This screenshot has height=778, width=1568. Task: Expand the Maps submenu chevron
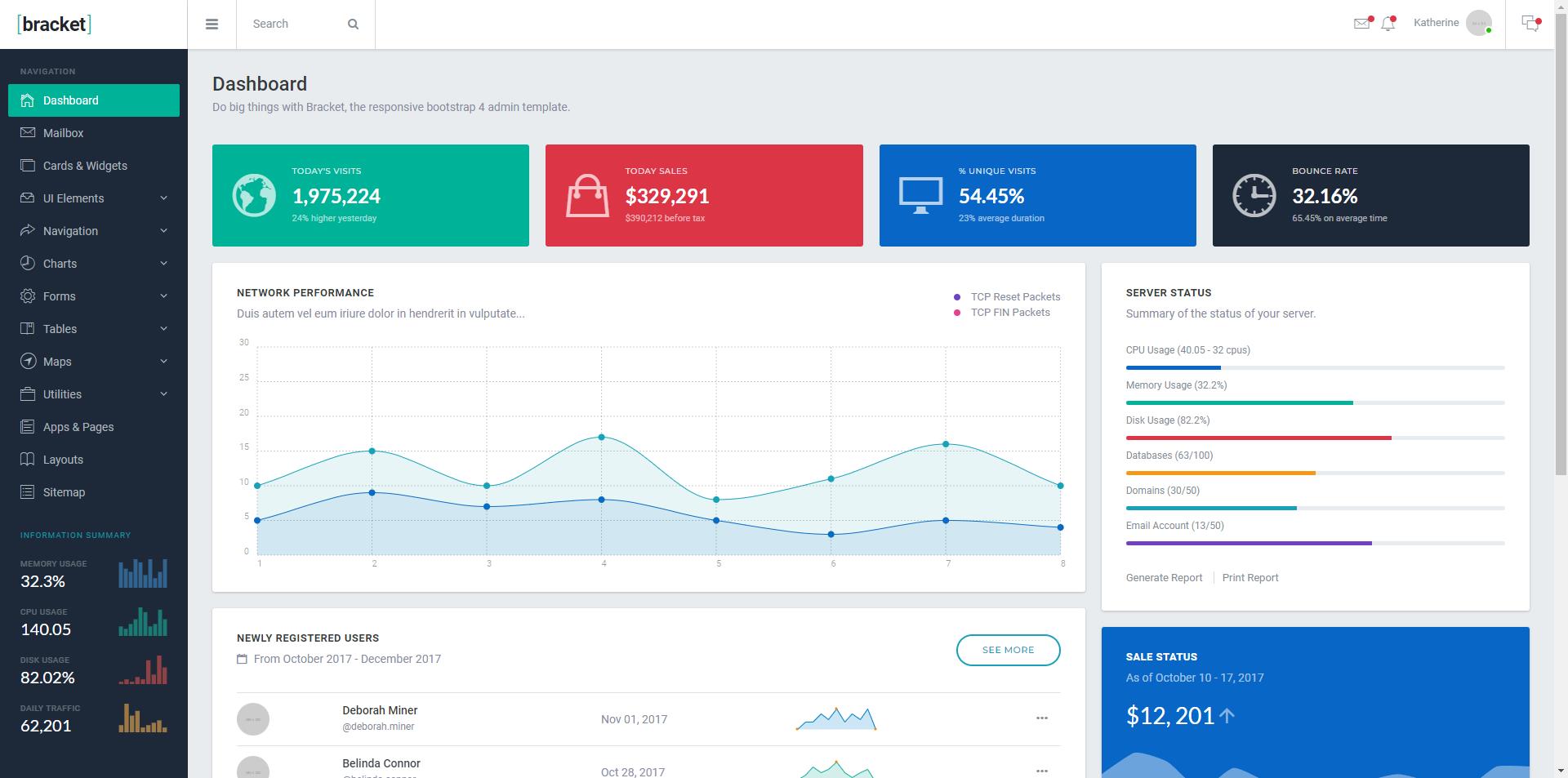[x=163, y=362]
